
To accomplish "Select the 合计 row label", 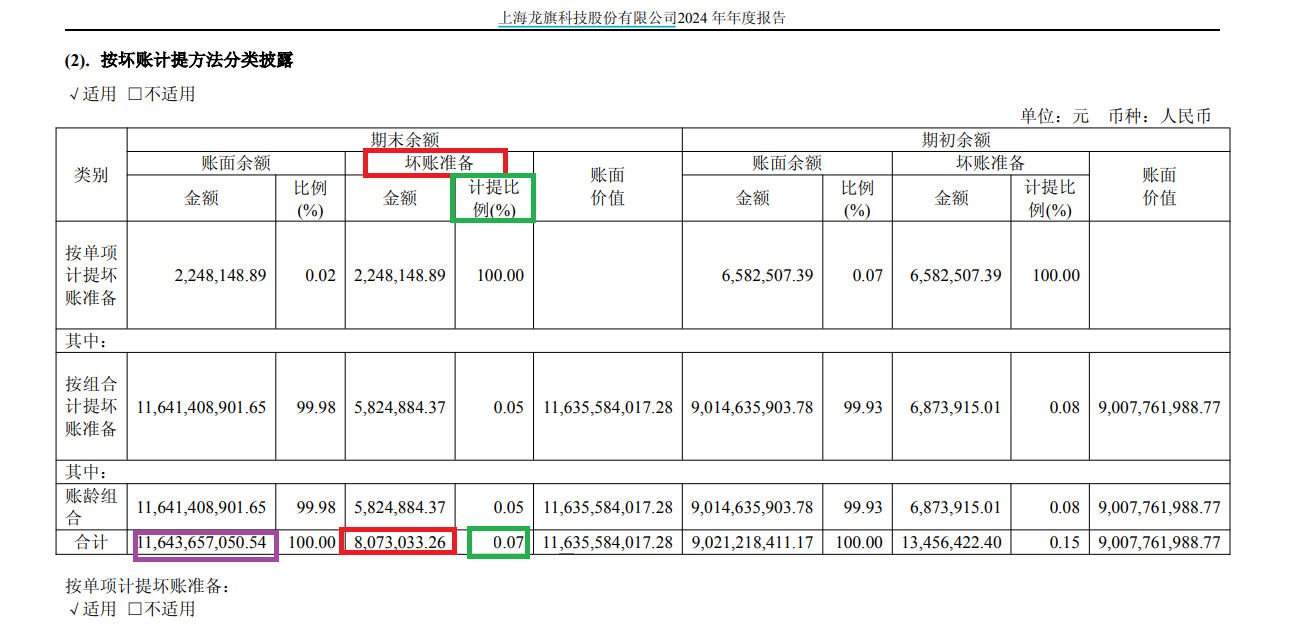I will tap(91, 543).
